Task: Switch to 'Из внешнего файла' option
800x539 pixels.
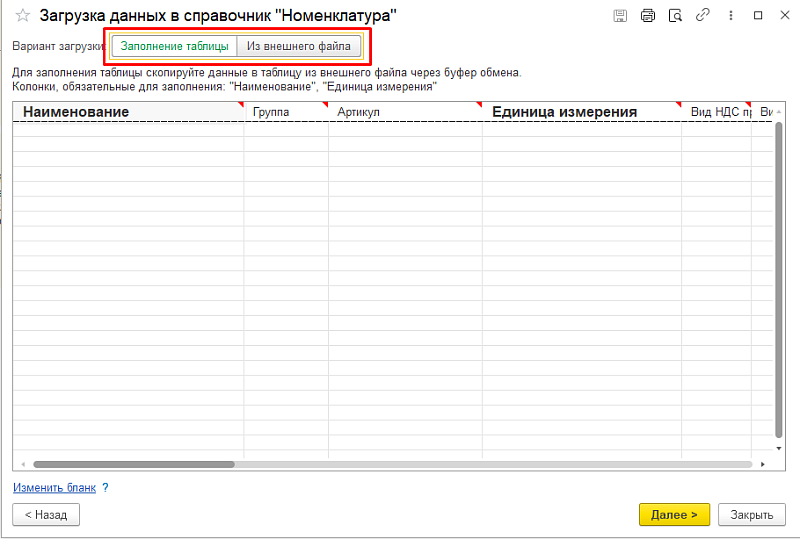Action: coord(298,46)
